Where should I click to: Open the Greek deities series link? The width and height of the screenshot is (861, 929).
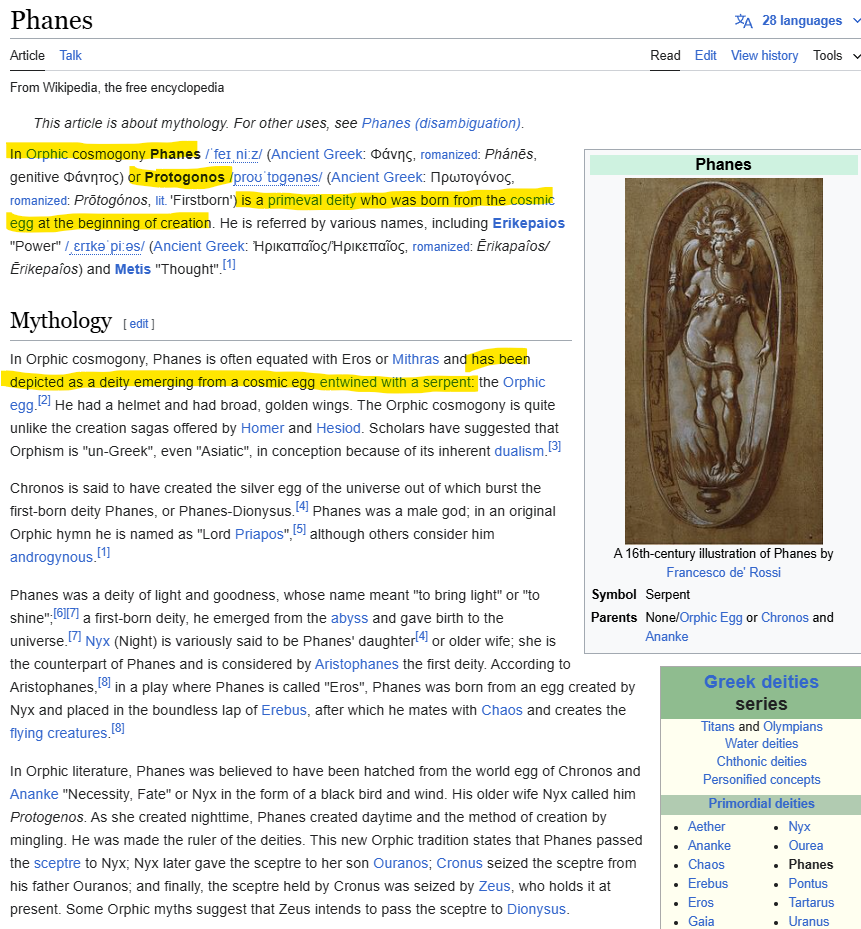tap(761, 682)
